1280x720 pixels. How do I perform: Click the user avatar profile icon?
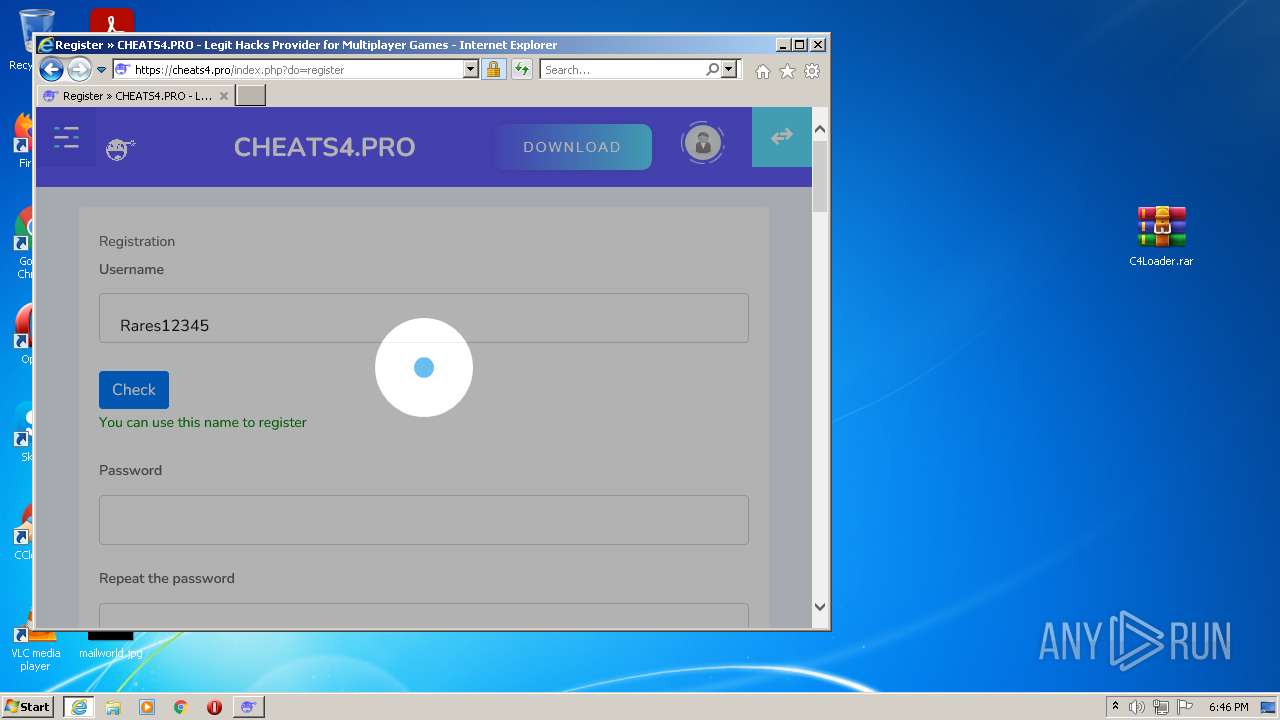703,143
